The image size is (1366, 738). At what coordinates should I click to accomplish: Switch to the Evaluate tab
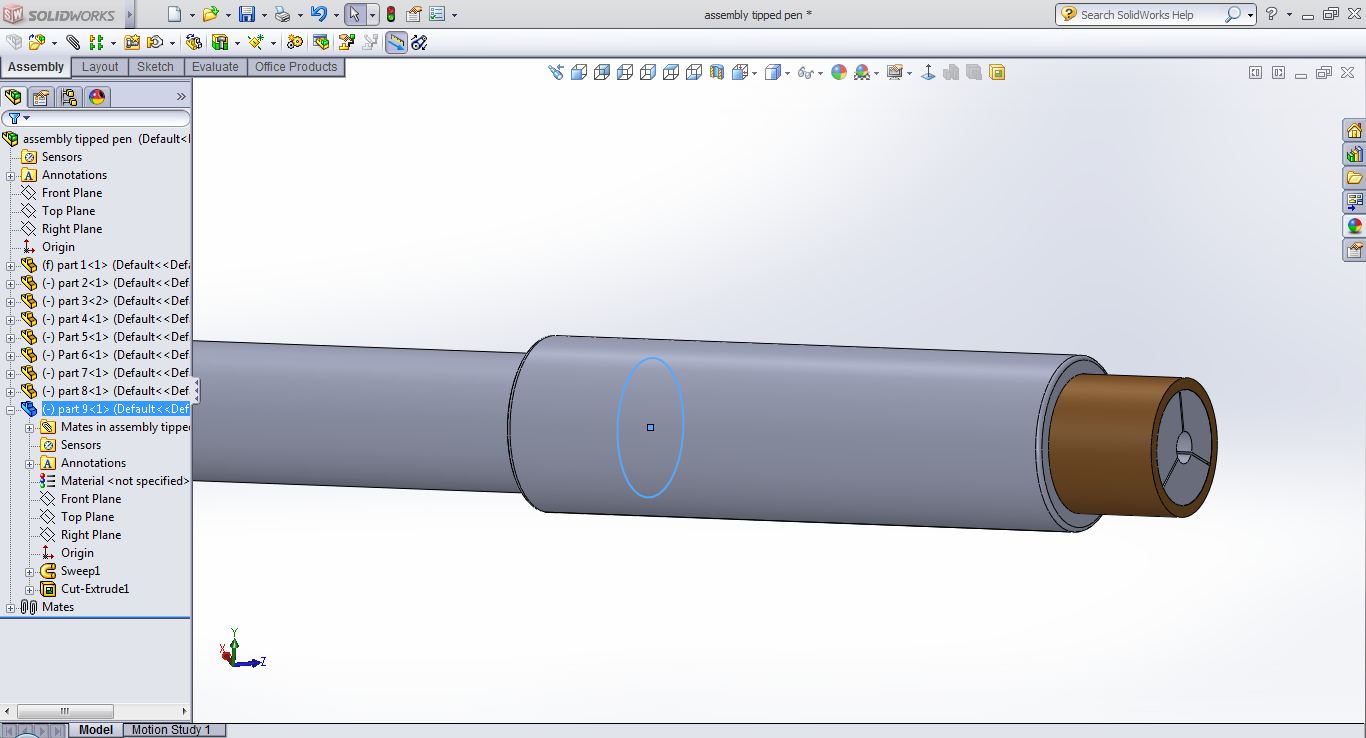pos(215,67)
